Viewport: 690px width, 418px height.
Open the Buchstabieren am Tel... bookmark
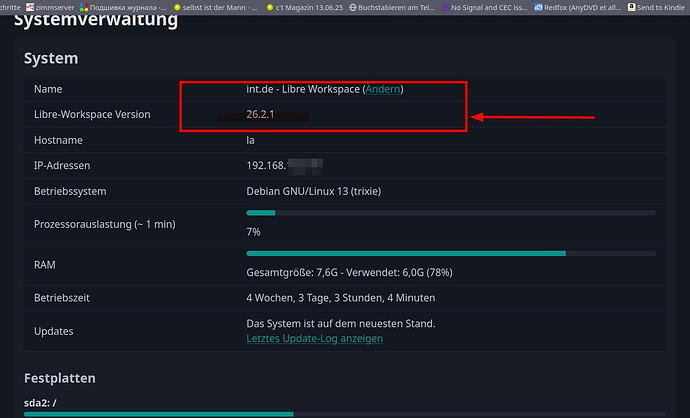click(392, 7)
